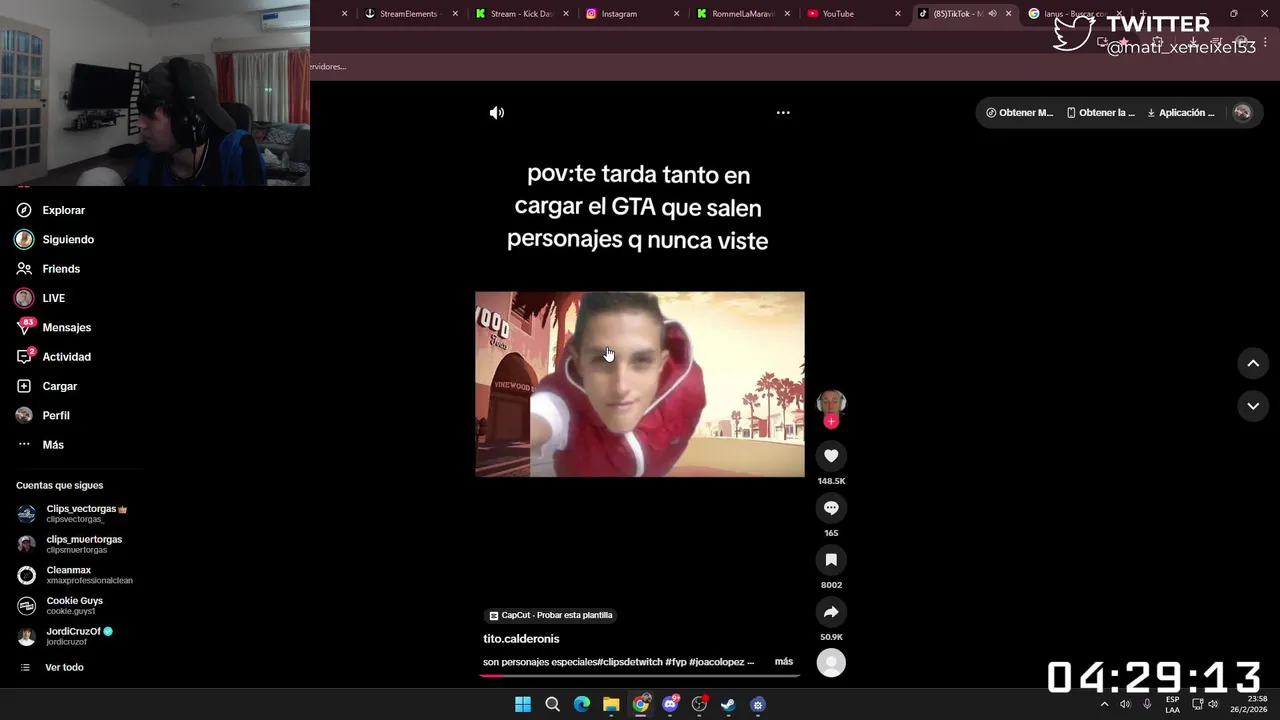Viewport: 1280px width, 720px height.
Task: Open the Windows Start menu
Action: click(x=523, y=705)
